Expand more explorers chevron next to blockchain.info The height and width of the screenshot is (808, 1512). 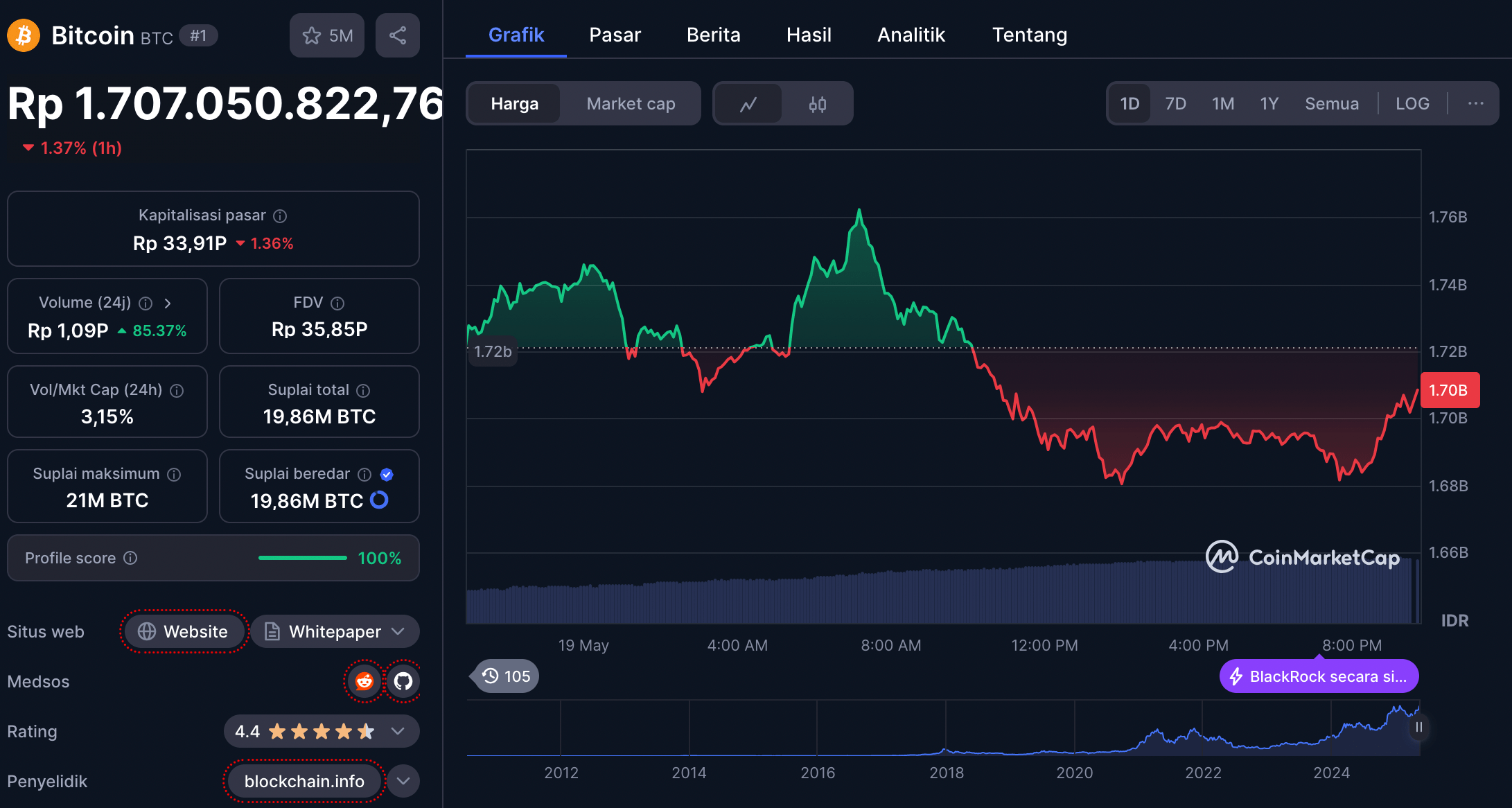tap(403, 781)
